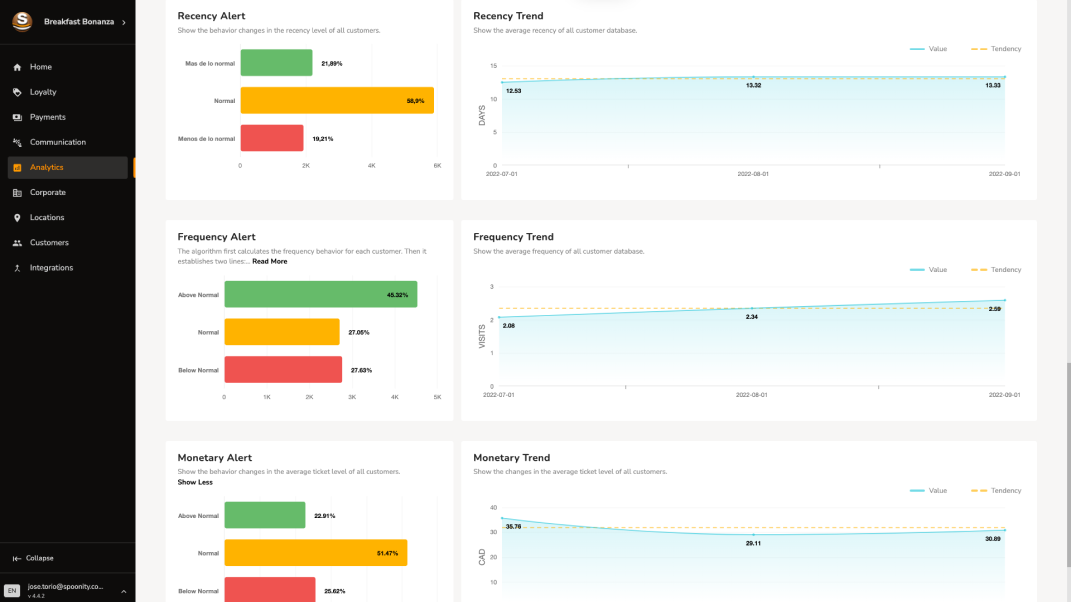Viewport: 1071px width, 602px height.
Task: Click red Menos de lo normal bar
Action: (x=272, y=138)
